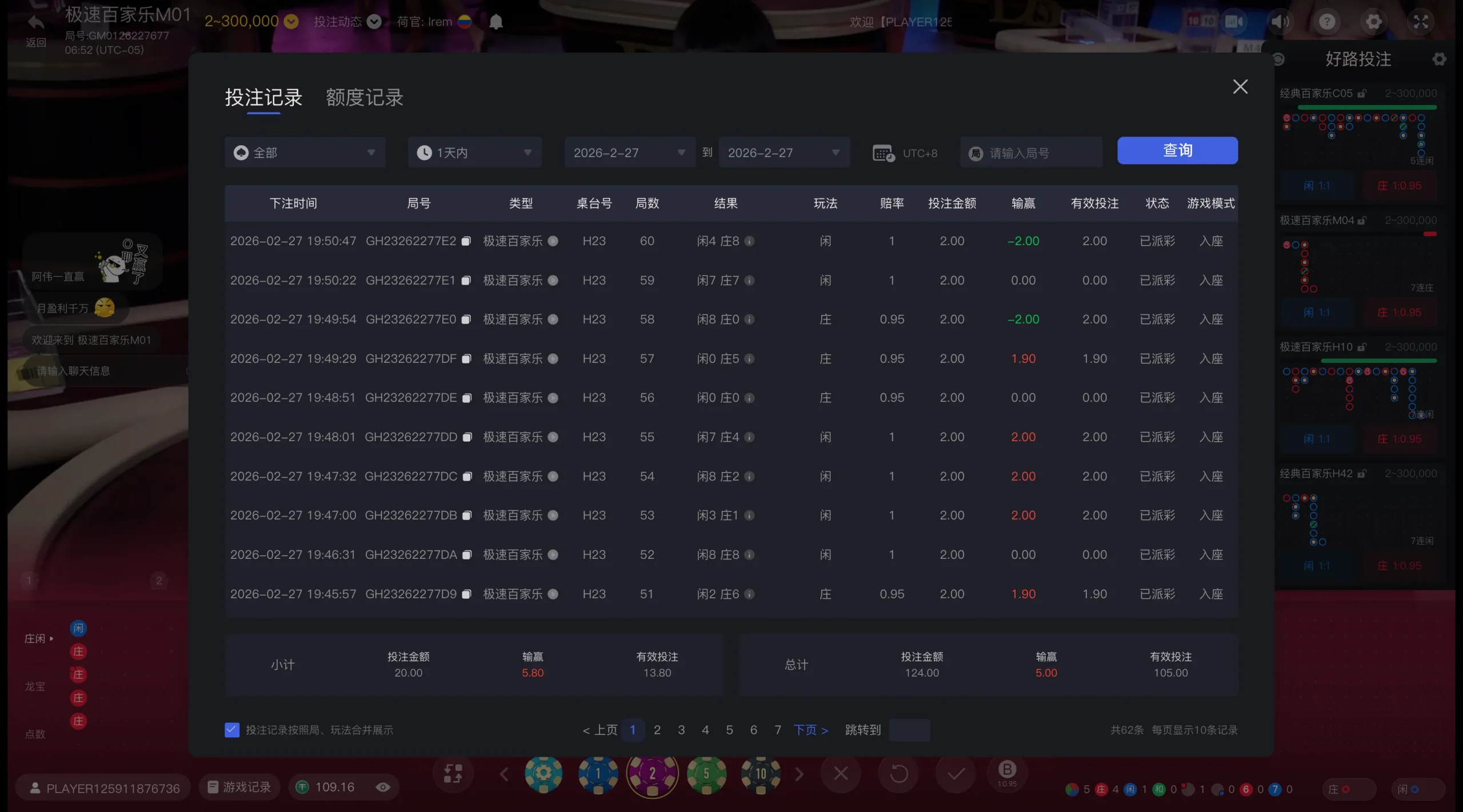Click the back arrow return icon
The image size is (1463, 812).
pyautogui.click(x=35, y=23)
